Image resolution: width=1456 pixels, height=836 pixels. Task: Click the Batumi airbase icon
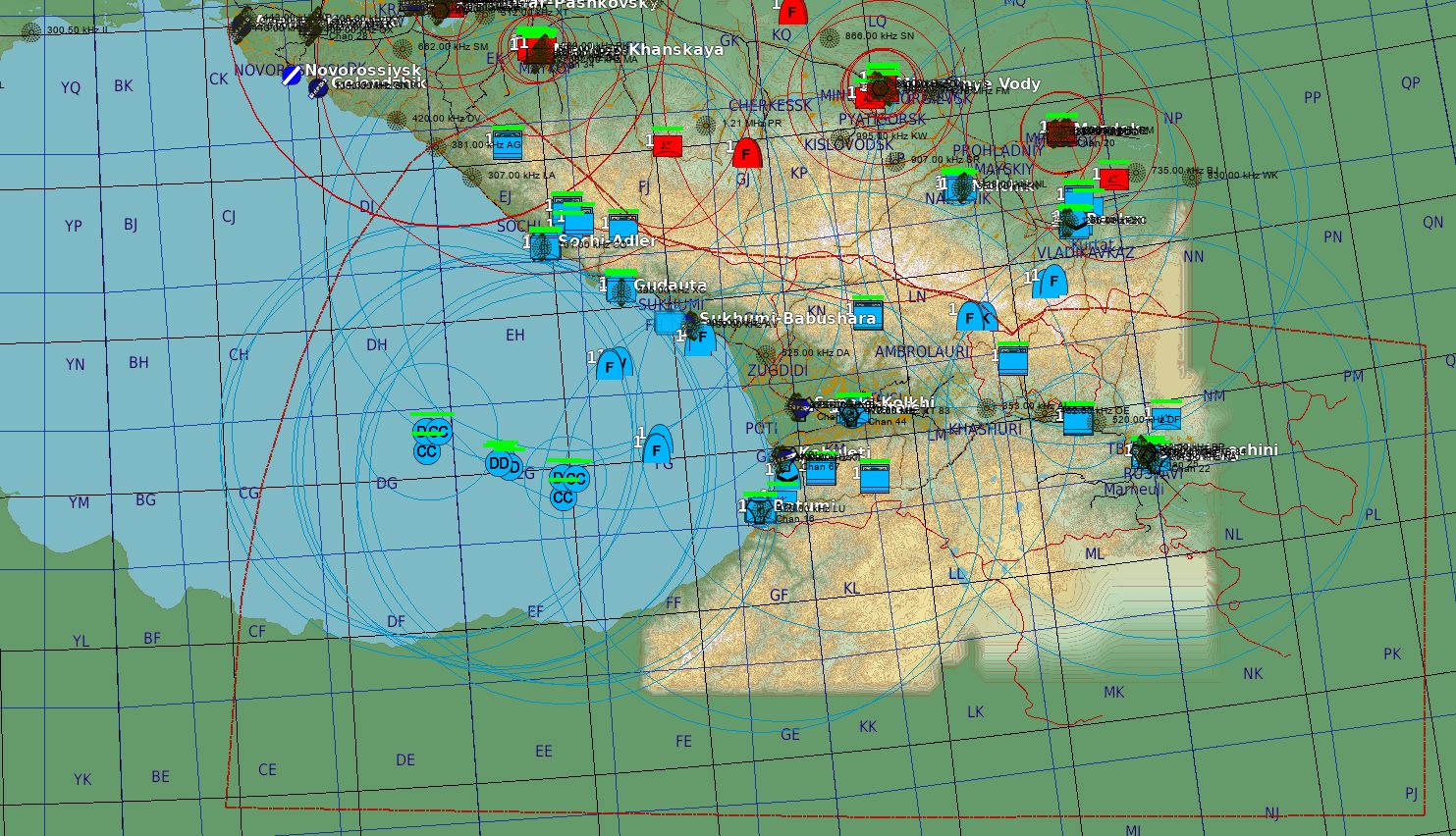tap(760, 510)
